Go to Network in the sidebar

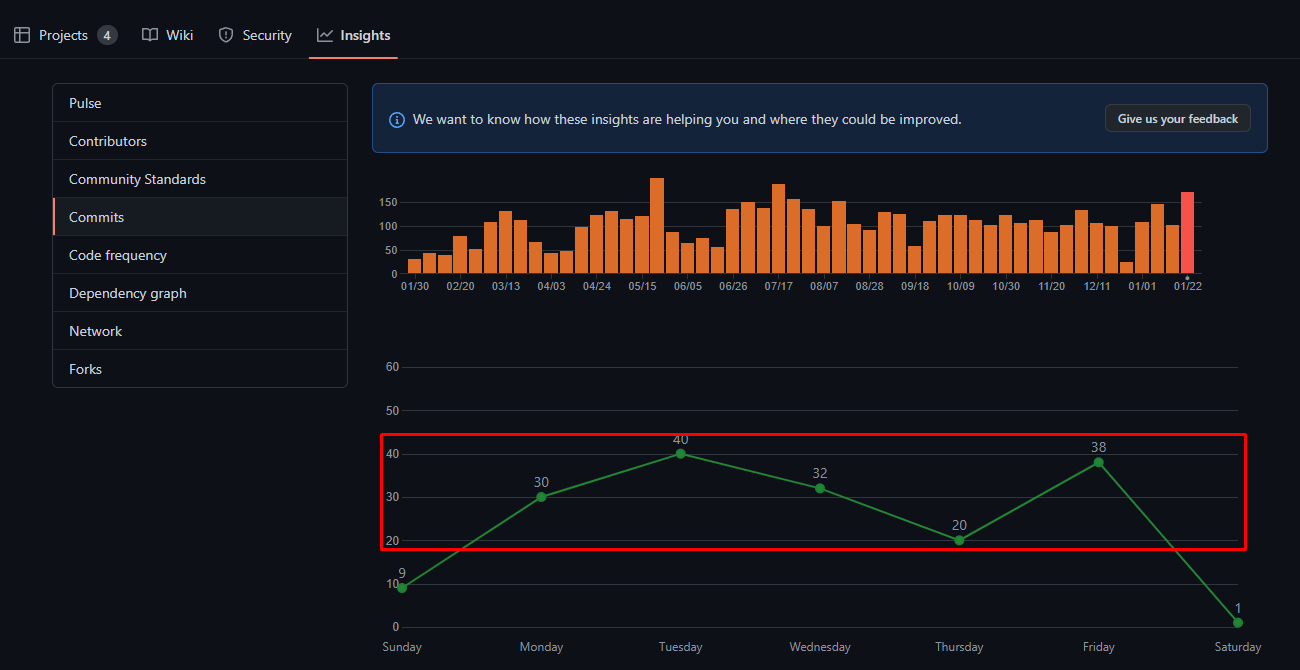tap(95, 331)
